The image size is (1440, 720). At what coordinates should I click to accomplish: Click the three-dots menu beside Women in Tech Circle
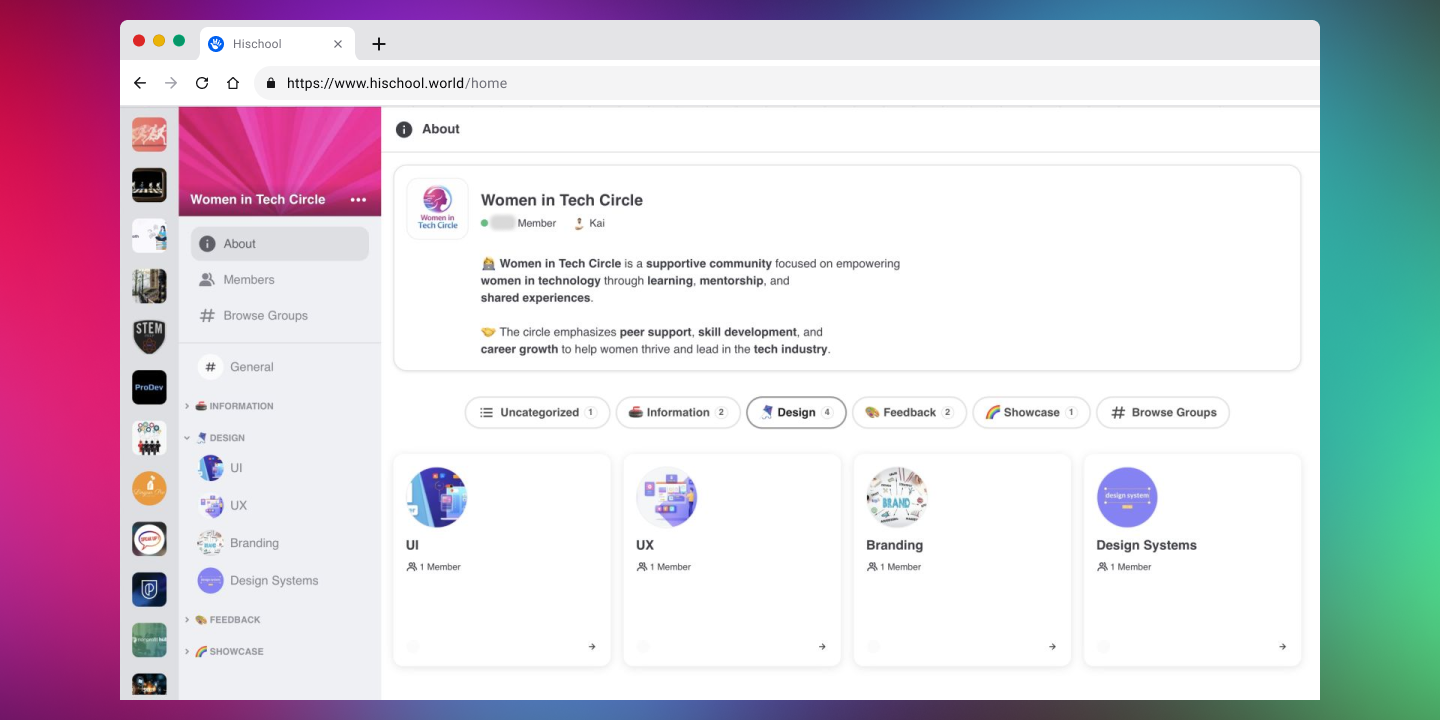click(x=358, y=200)
